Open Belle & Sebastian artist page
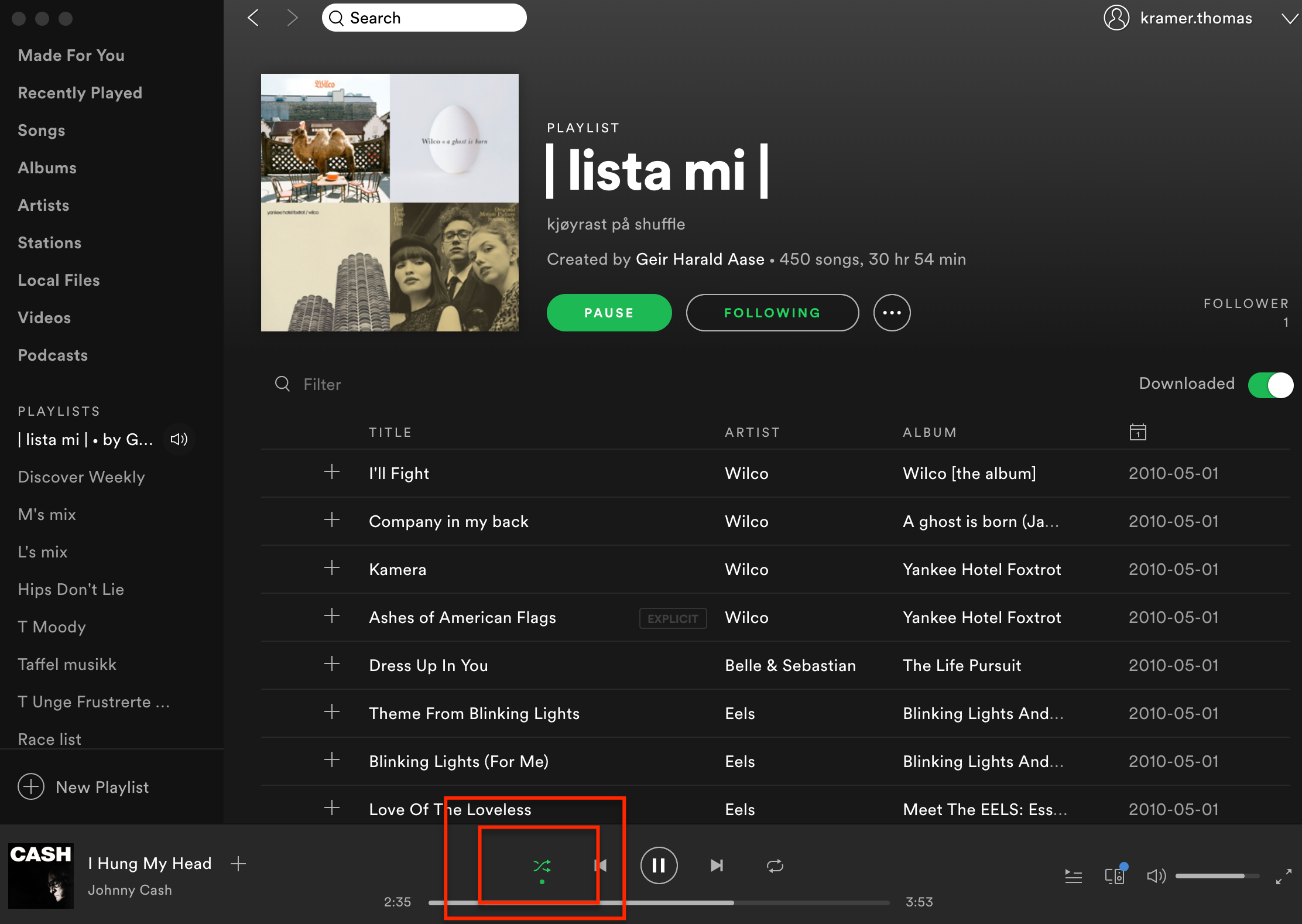The width and height of the screenshot is (1302, 924). coord(790,666)
